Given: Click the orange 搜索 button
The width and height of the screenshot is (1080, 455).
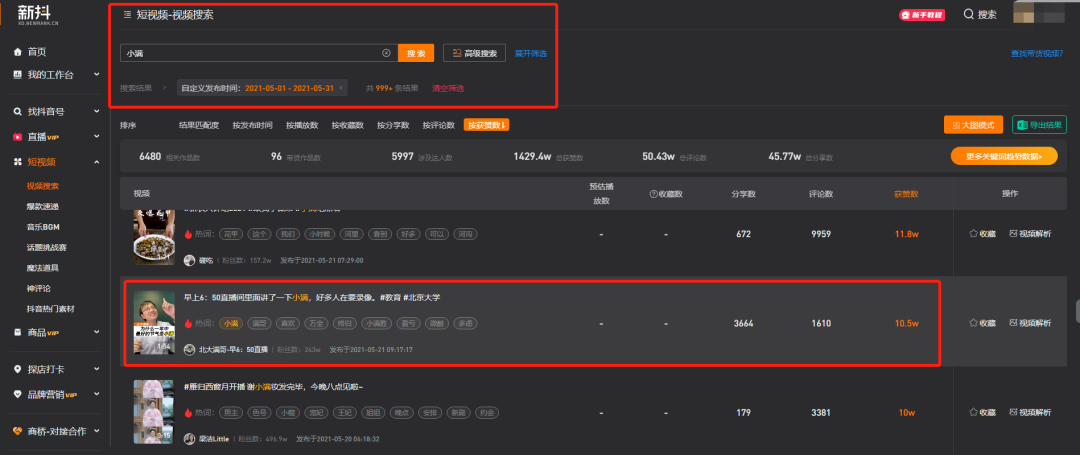Looking at the screenshot, I should [415, 53].
